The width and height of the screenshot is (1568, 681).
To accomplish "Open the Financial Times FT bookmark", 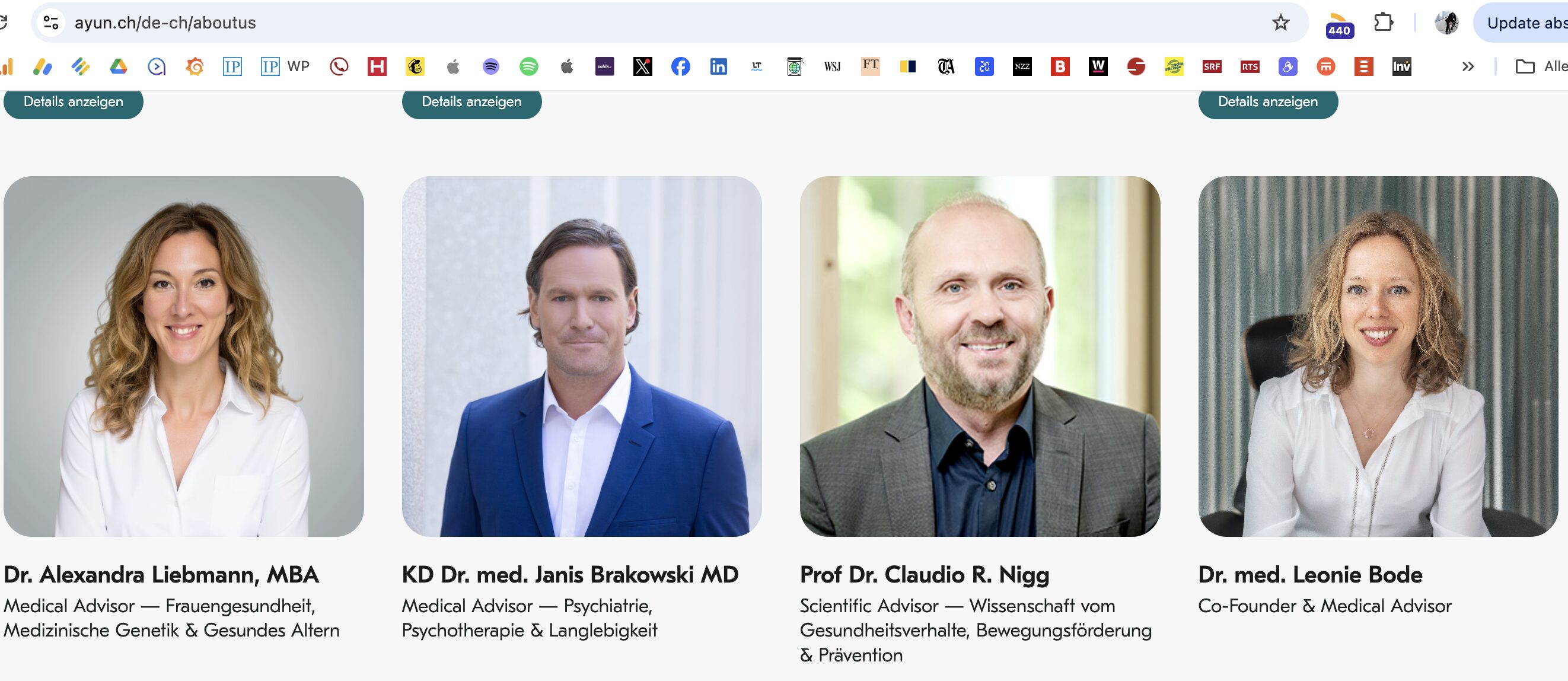I will [x=870, y=66].
